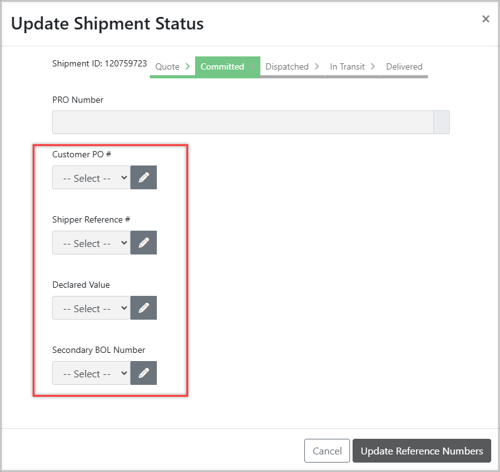This screenshot has height=472, width=500.
Task: Click the pencil icon for Secondary BOL Number
Action: pos(143,373)
